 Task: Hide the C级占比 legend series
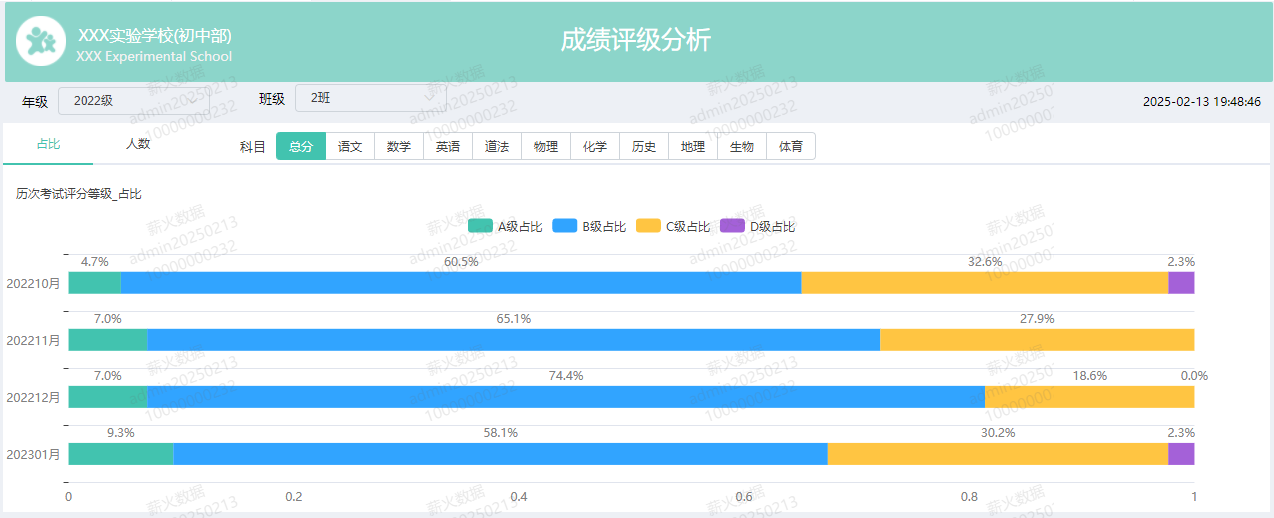(x=673, y=226)
